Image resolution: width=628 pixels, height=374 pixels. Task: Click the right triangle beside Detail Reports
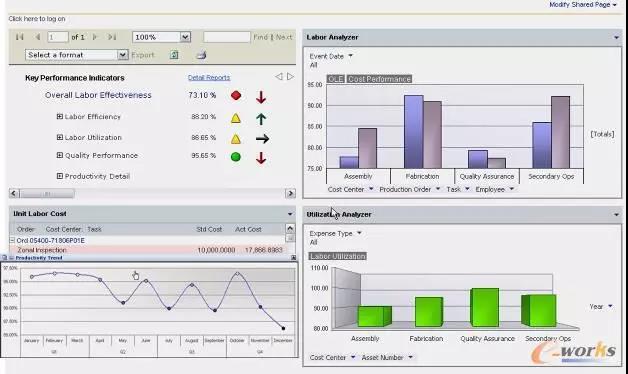(x=290, y=76)
